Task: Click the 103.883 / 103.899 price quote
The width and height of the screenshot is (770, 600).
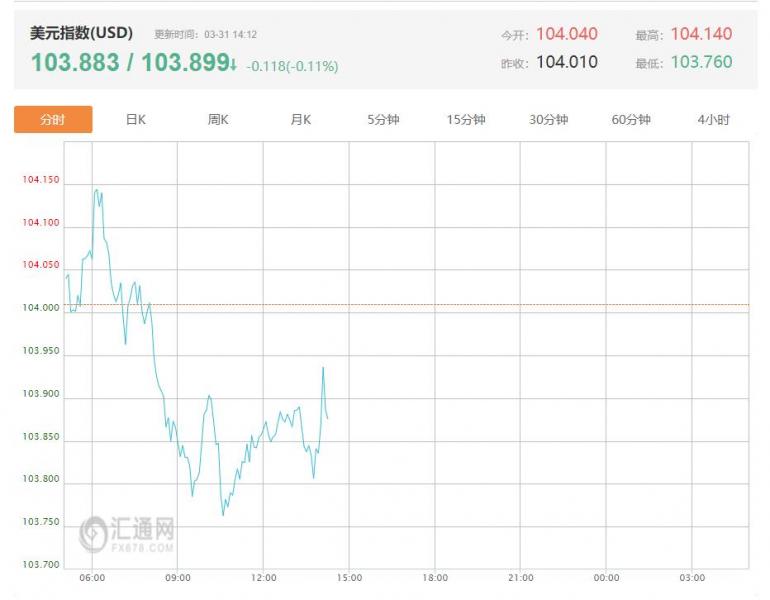Action: (x=129, y=63)
